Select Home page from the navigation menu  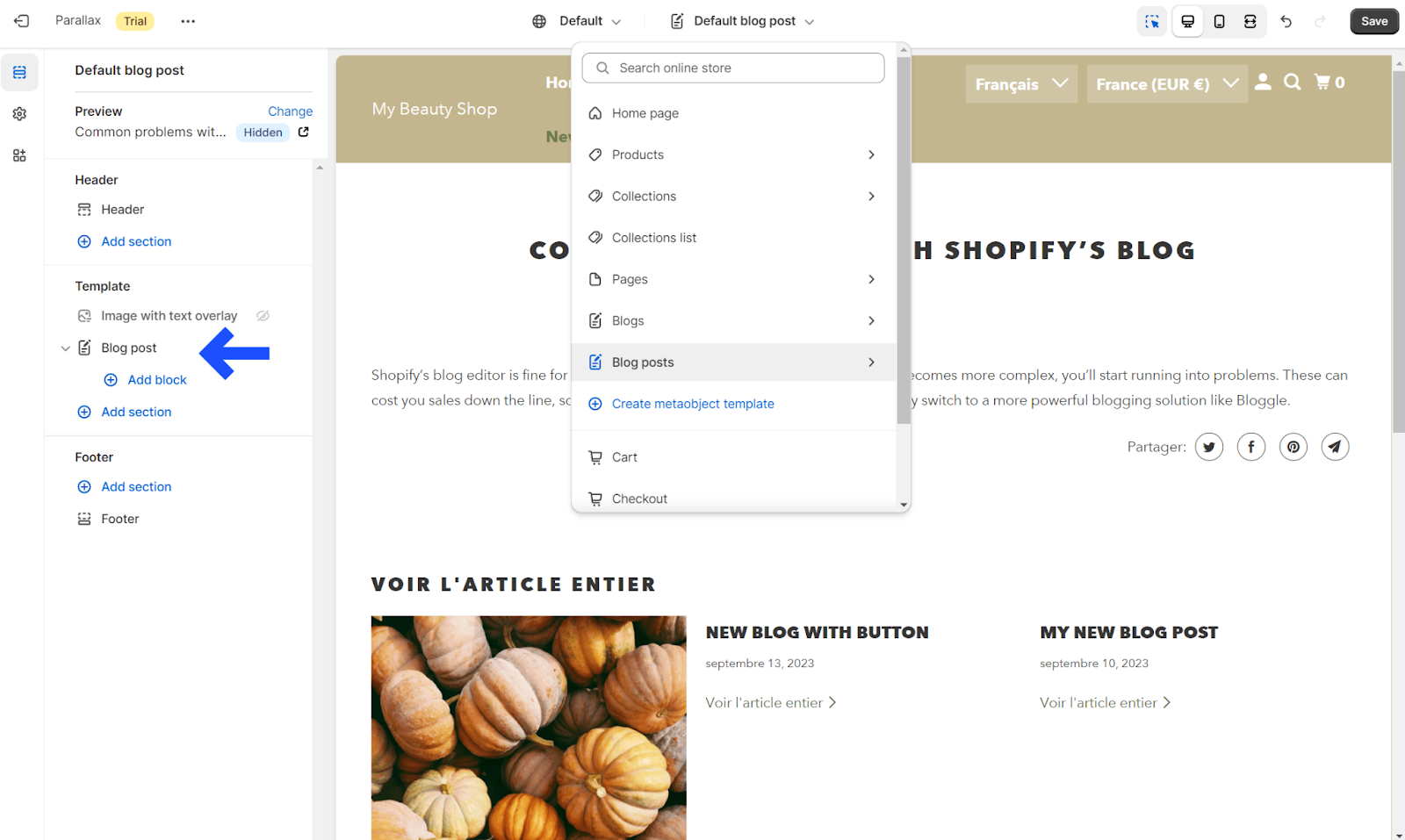click(x=645, y=112)
